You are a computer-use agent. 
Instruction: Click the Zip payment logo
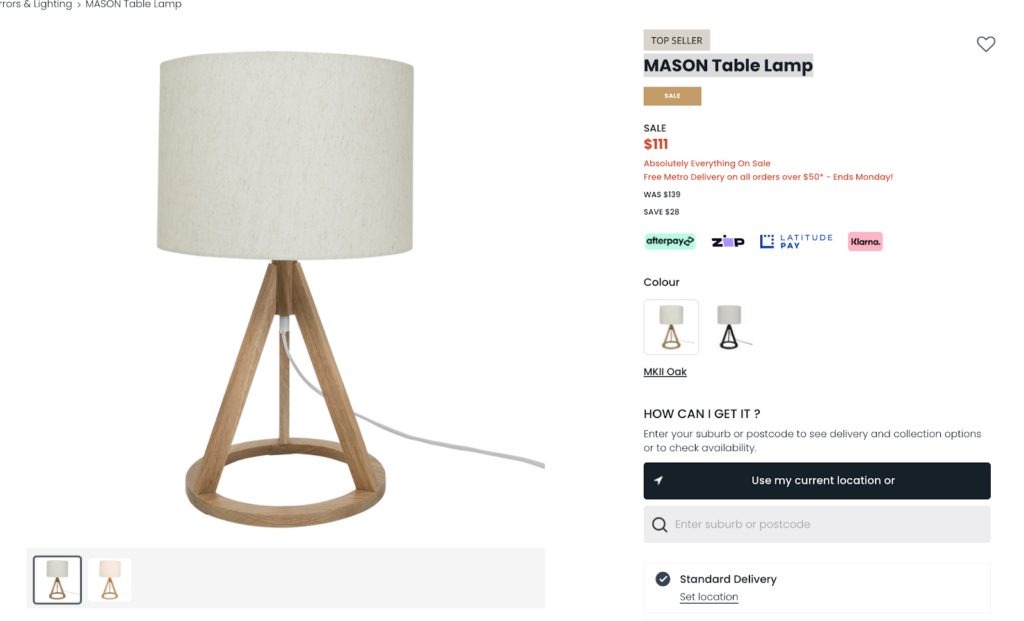(x=728, y=242)
